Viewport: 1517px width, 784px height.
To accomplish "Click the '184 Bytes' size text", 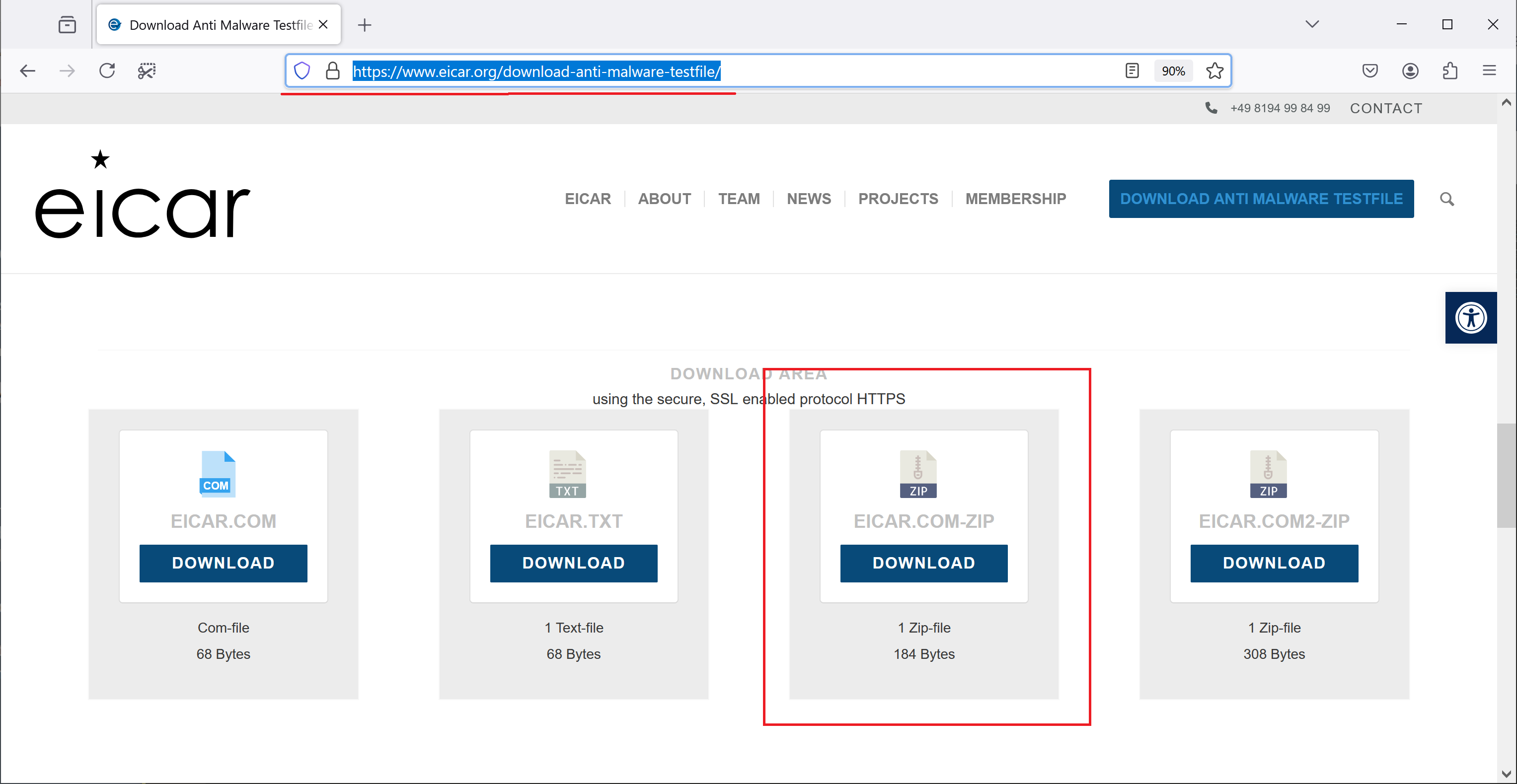I will click(923, 654).
